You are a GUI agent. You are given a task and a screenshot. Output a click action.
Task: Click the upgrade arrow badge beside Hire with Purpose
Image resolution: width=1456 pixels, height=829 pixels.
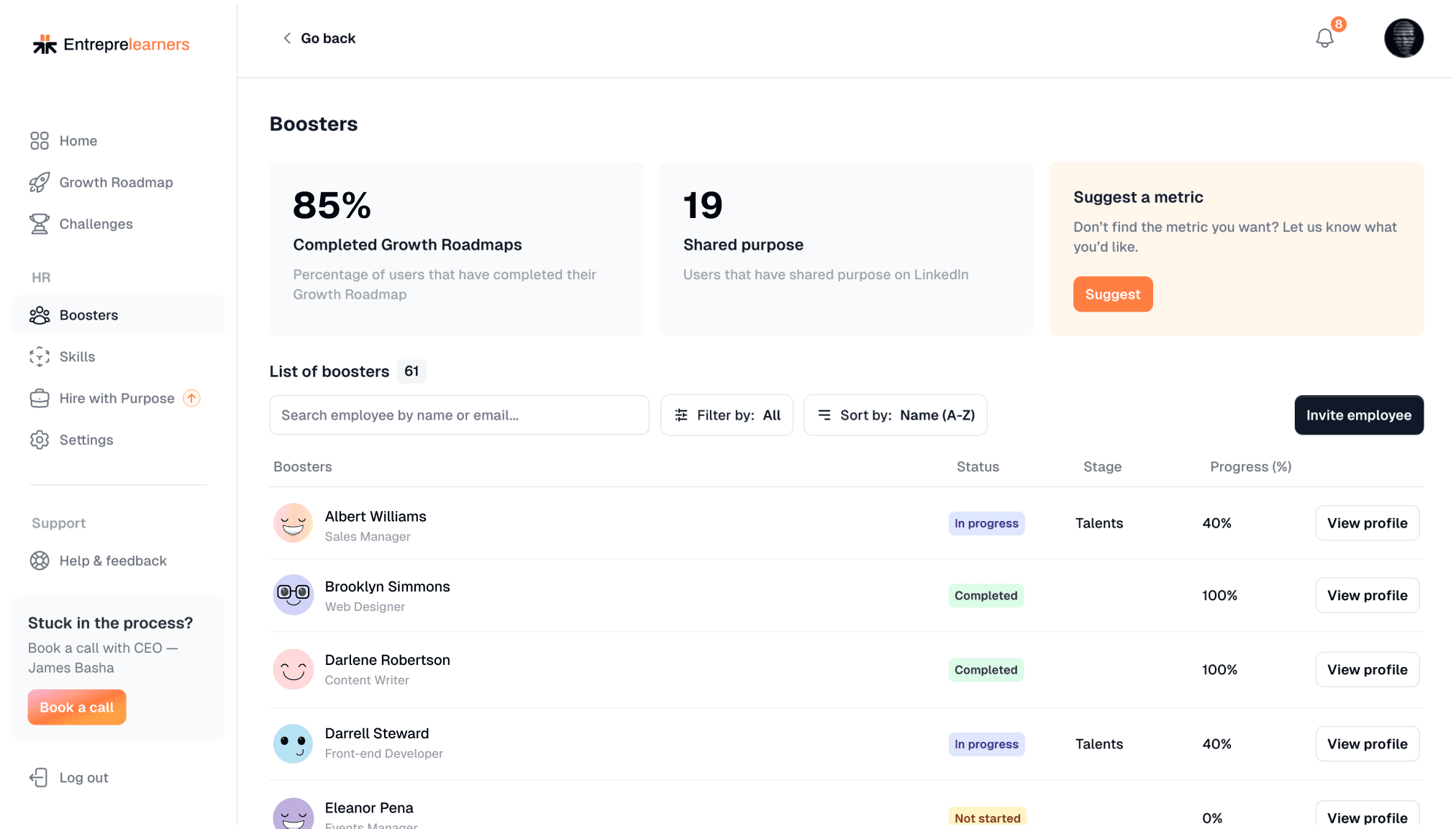point(191,398)
